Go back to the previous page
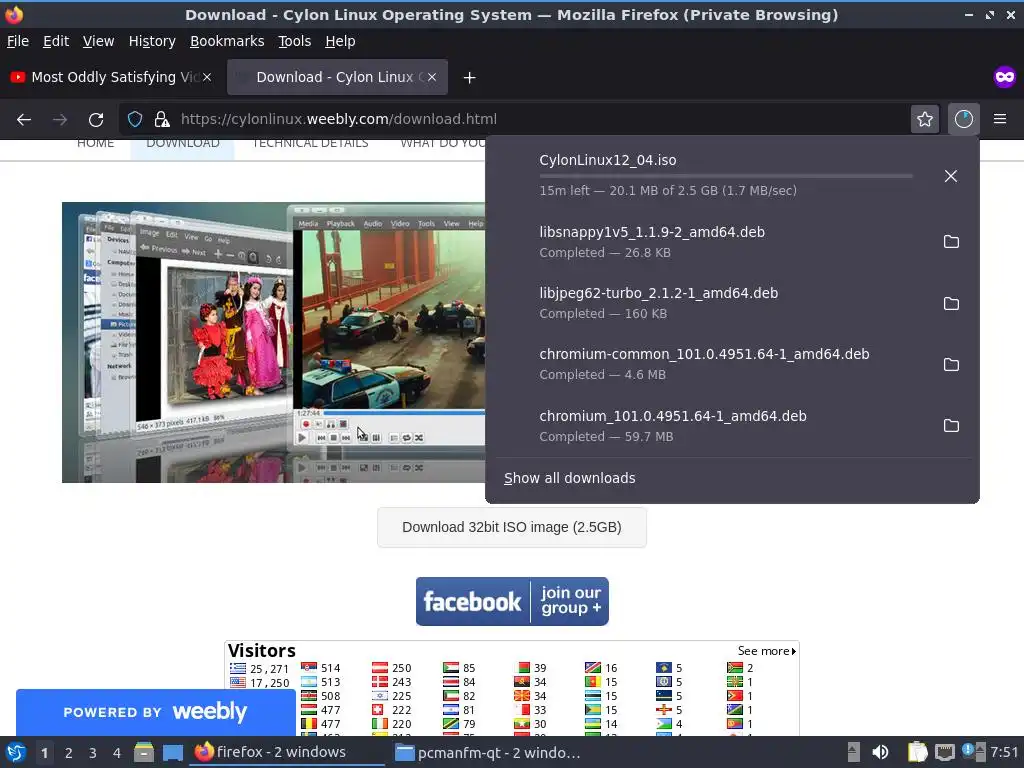Image resolution: width=1024 pixels, height=768 pixels. (x=24, y=119)
